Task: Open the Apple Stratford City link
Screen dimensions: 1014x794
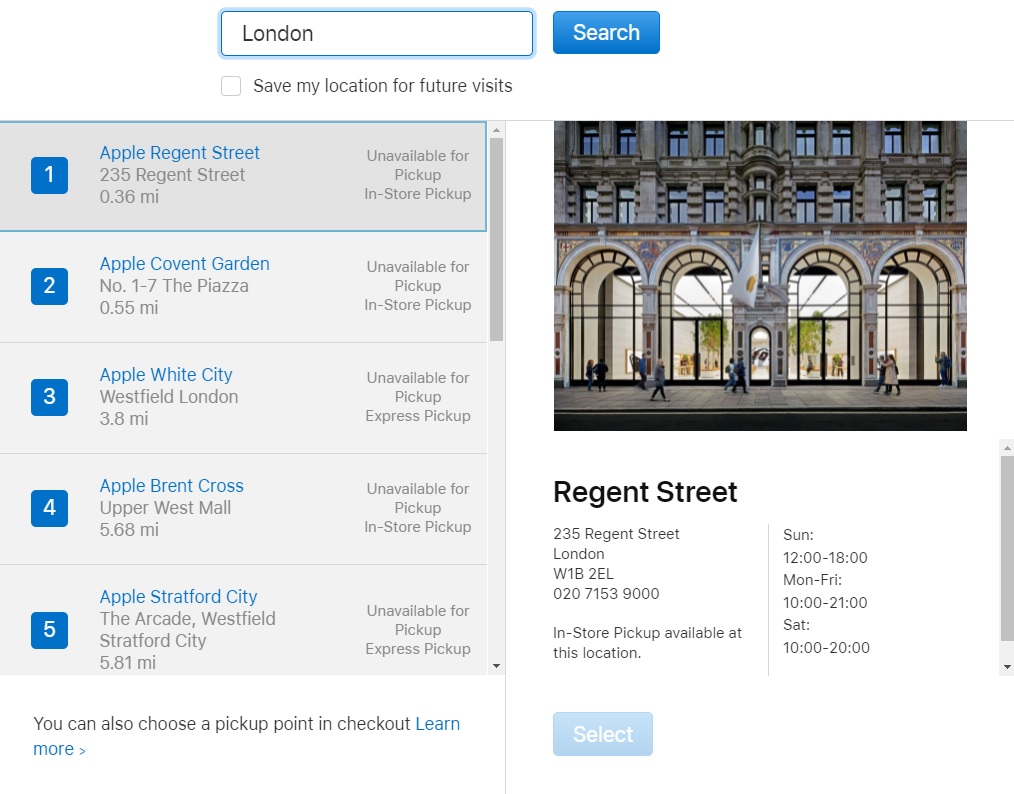Action: 178,596
